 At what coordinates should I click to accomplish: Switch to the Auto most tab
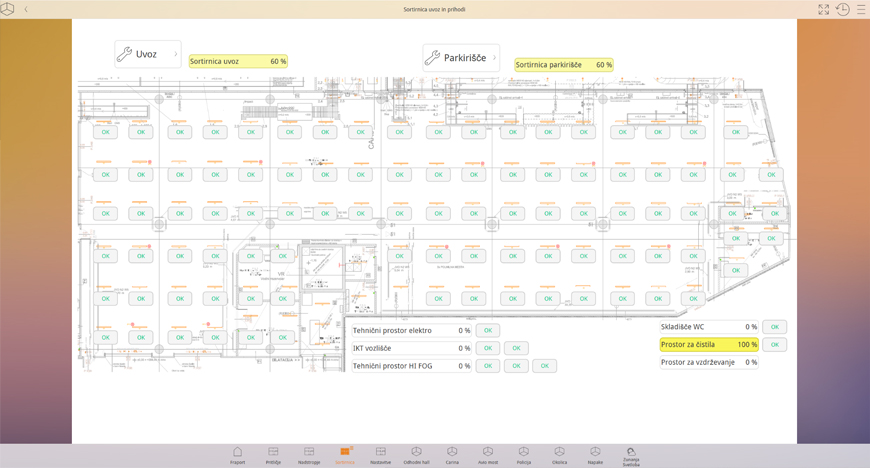(488, 454)
